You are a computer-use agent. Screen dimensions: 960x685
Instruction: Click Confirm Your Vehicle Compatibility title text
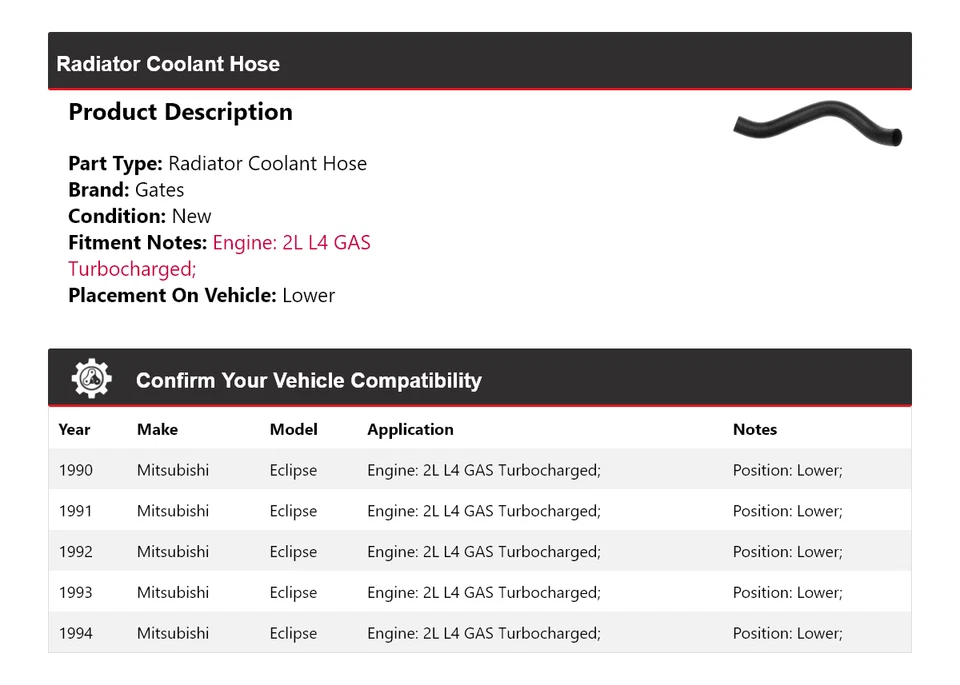click(x=308, y=380)
